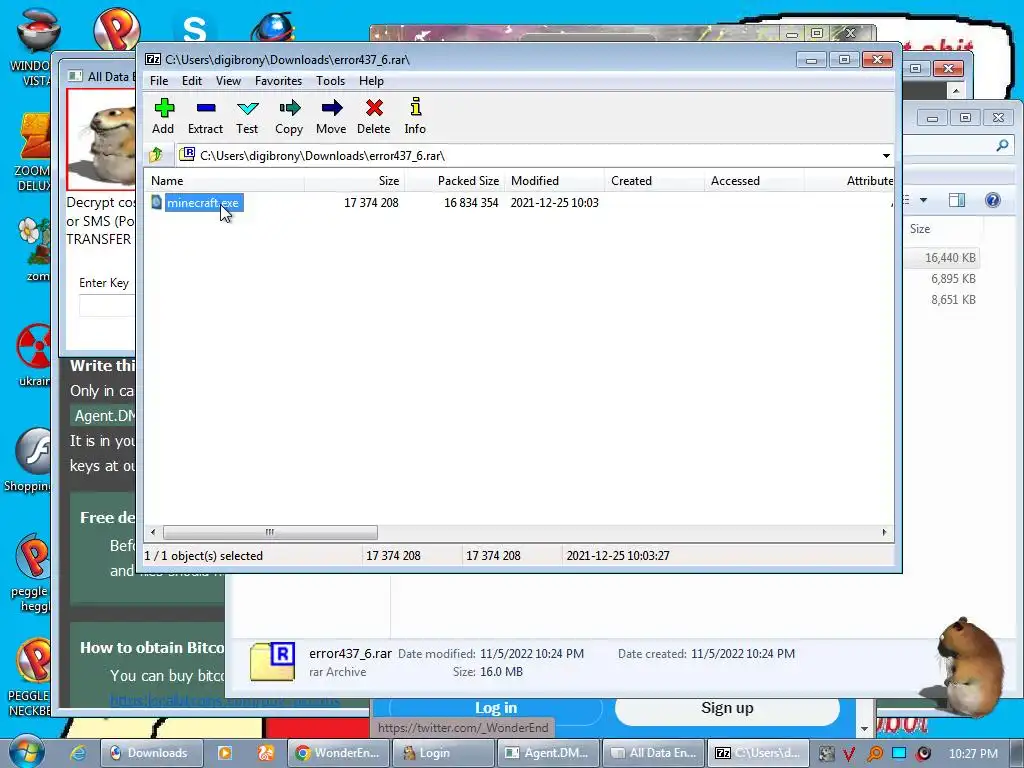Click the taskbar clock showing 10:27 PM
The image size is (1024, 768).
[972, 753]
